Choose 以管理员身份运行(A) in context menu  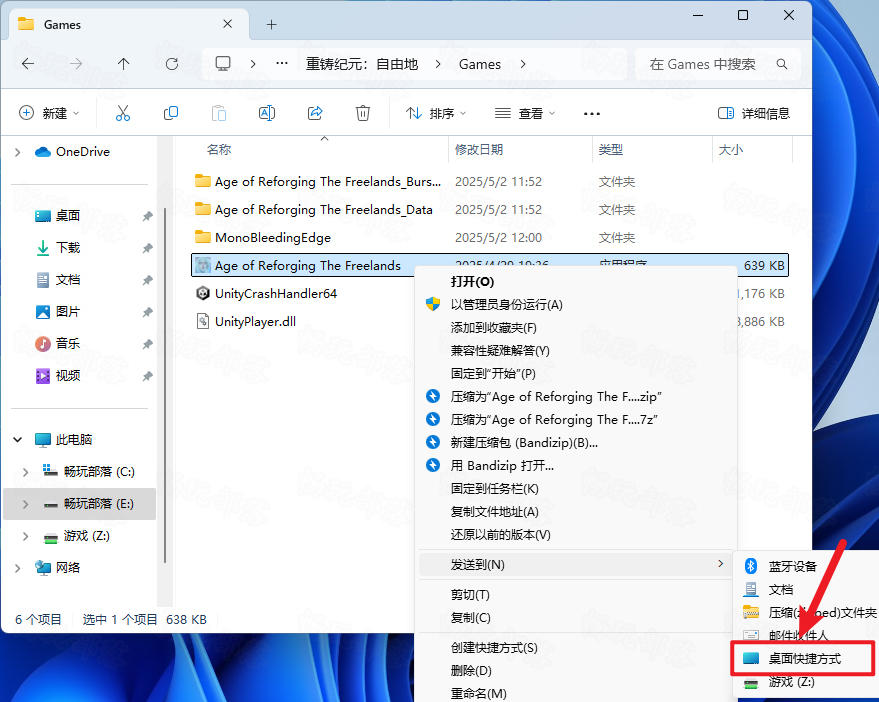576,304
